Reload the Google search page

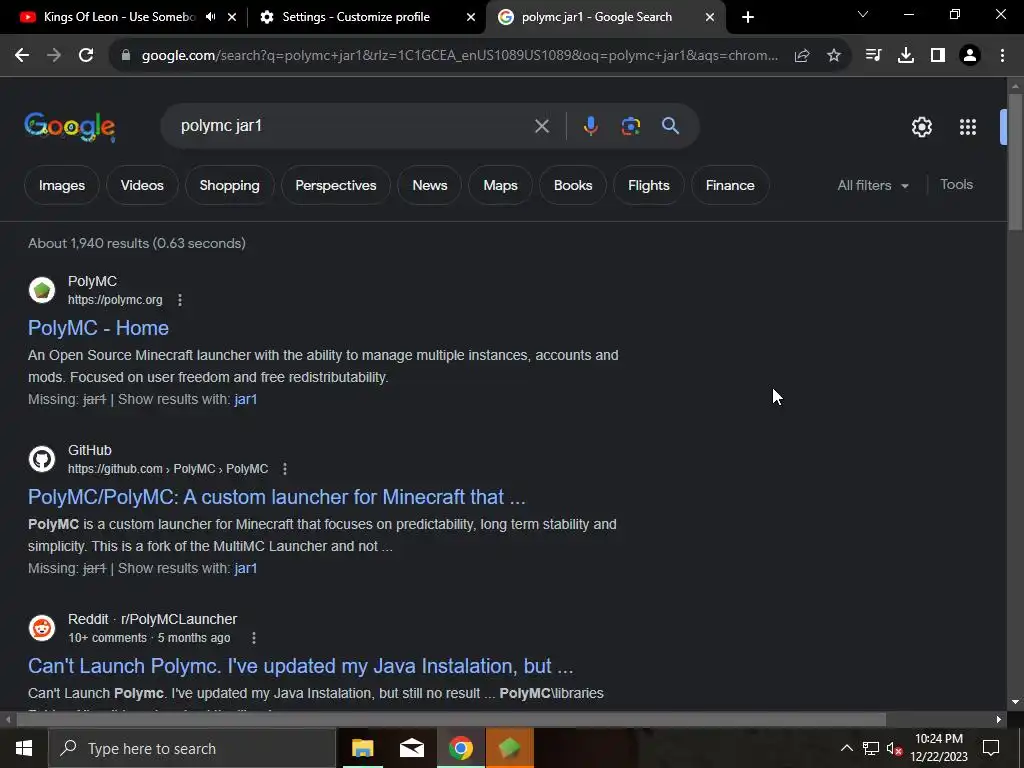[x=86, y=56]
